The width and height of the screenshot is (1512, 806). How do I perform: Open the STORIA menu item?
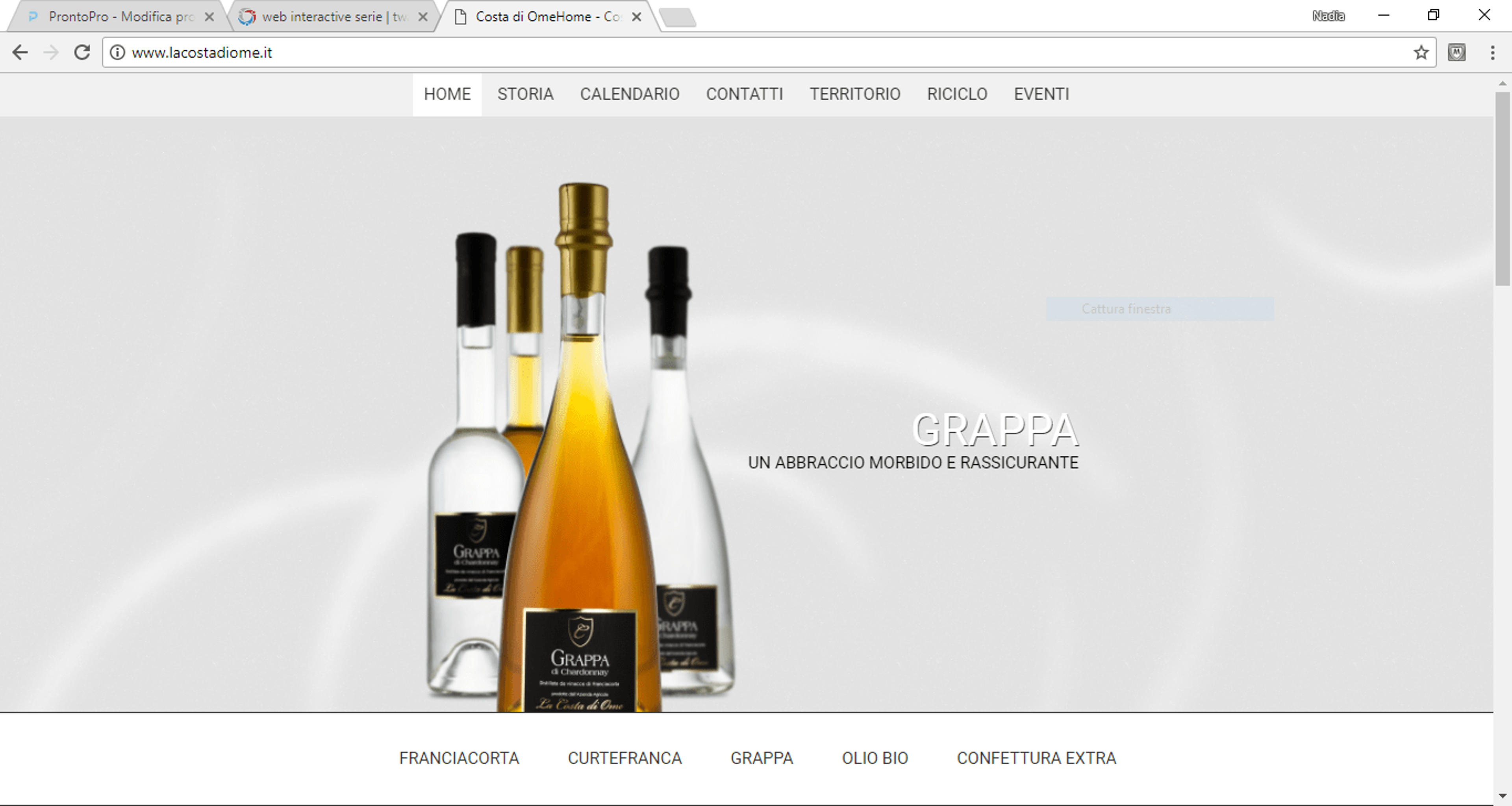click(525, 94)
